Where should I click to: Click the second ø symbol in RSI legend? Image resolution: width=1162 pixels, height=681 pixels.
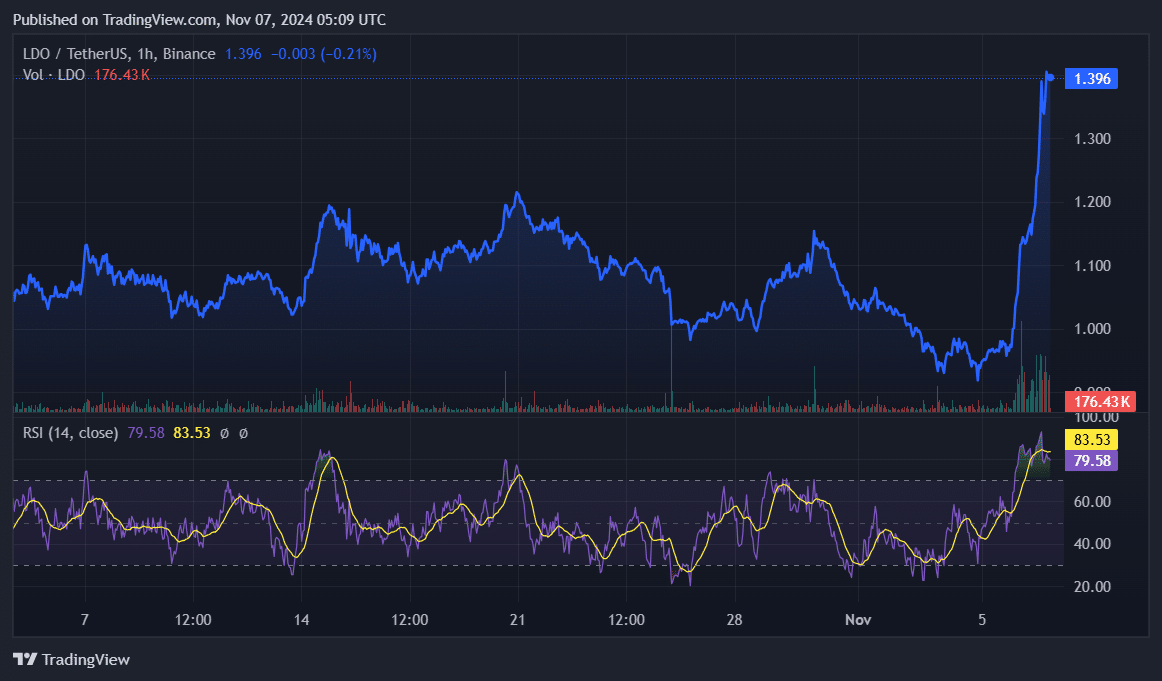pos(243,433)
